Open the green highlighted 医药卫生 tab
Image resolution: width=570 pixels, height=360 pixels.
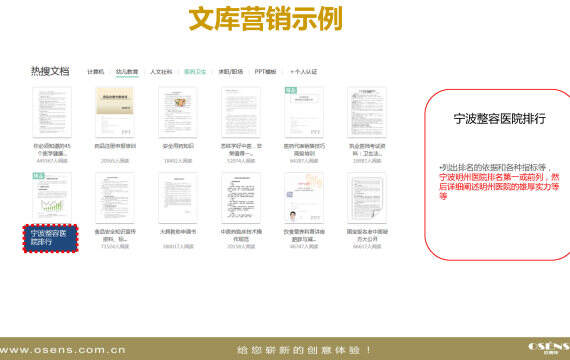click(x=195, y=72)
